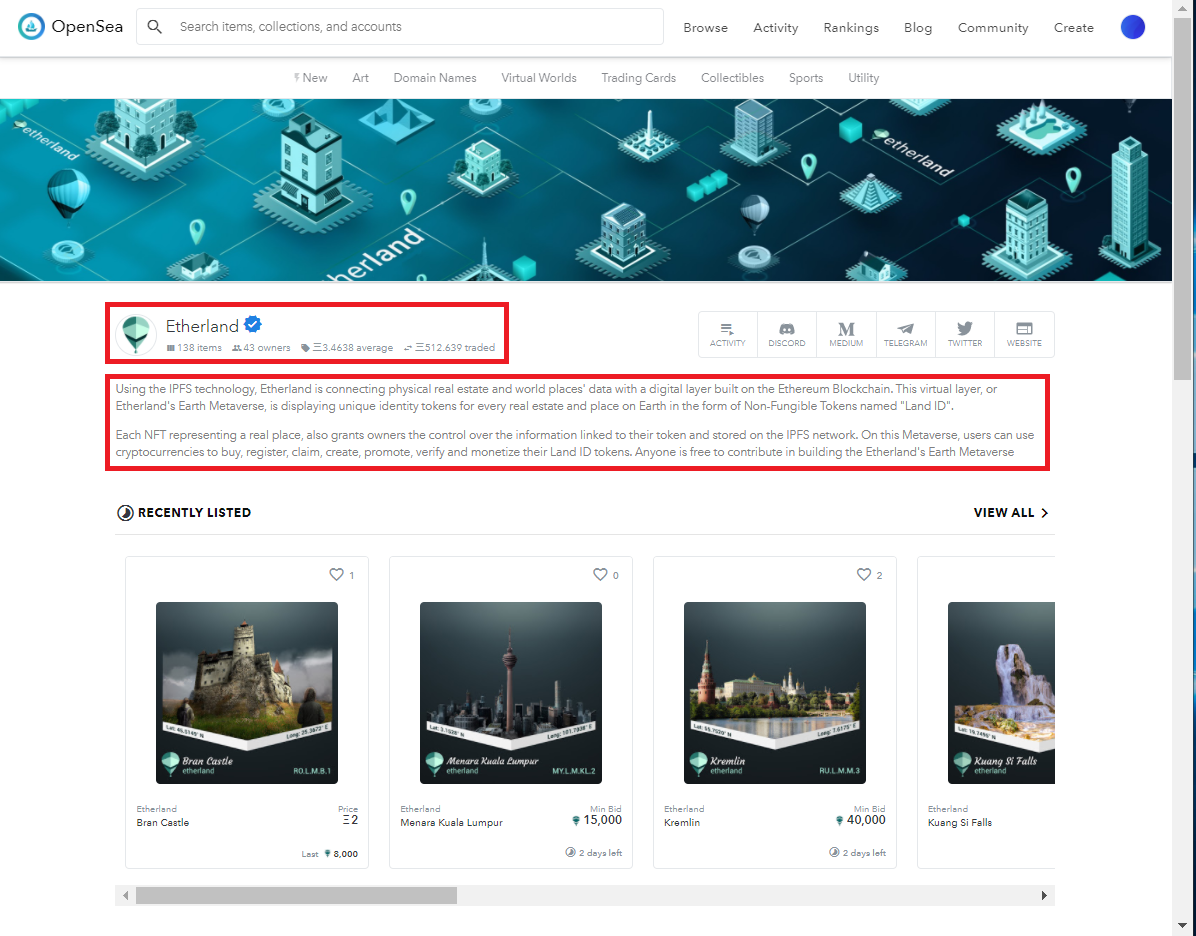This screenshot has height=936, width=1196.
Task: Select the Collectibles category
Action: click(x=732, y=78)
